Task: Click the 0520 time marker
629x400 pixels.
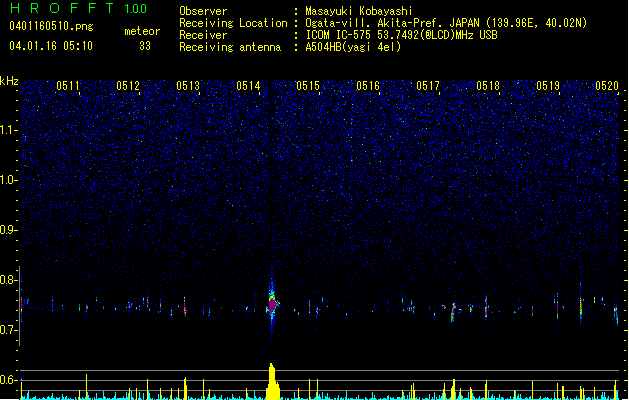Action: coord(607,85)
